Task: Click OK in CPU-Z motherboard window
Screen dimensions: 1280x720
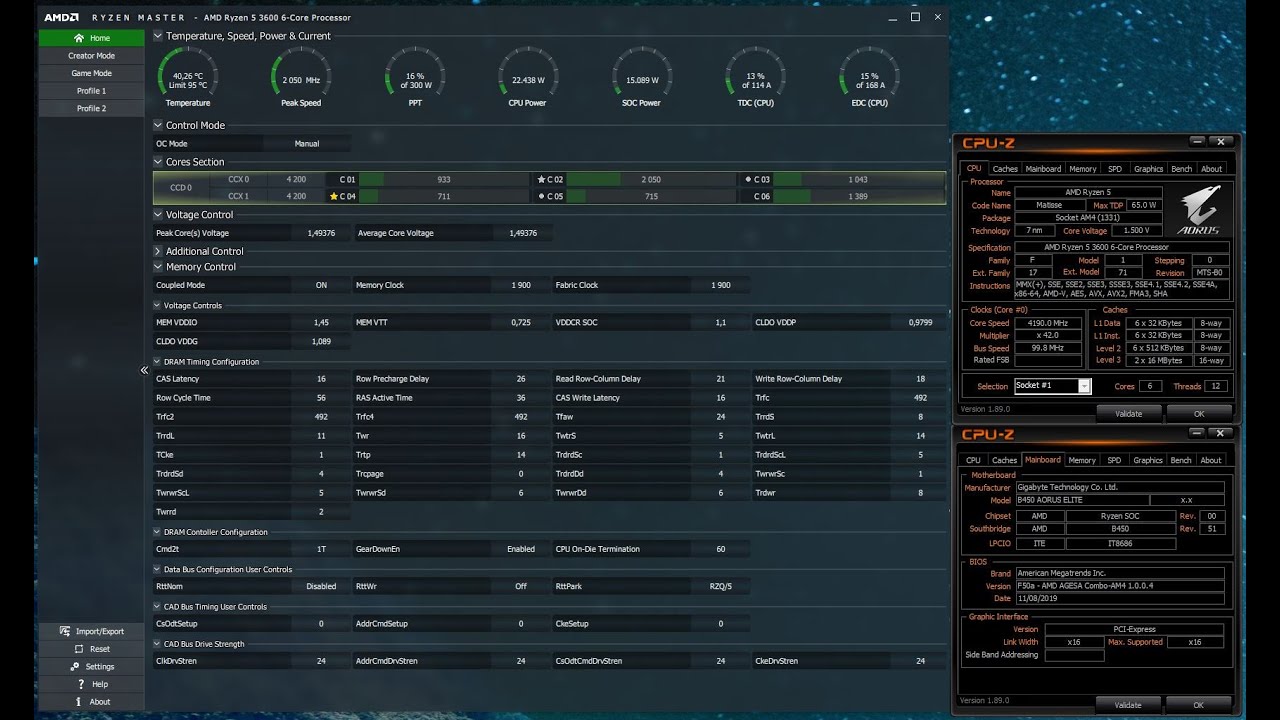Action: pyautogui.click(x=1198, y=705)
